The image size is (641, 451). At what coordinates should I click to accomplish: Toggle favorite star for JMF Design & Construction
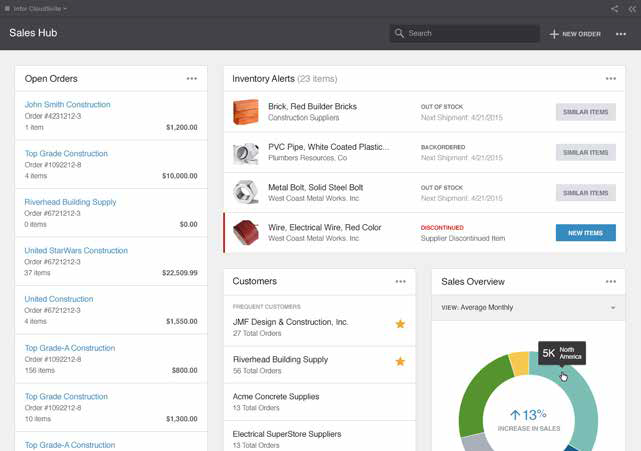coord(400,324)
